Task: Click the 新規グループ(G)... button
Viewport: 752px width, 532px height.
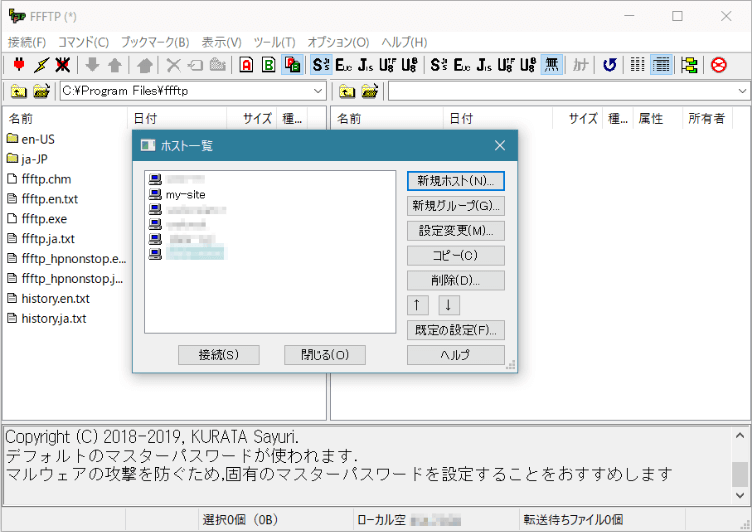Action: (456, 206)
